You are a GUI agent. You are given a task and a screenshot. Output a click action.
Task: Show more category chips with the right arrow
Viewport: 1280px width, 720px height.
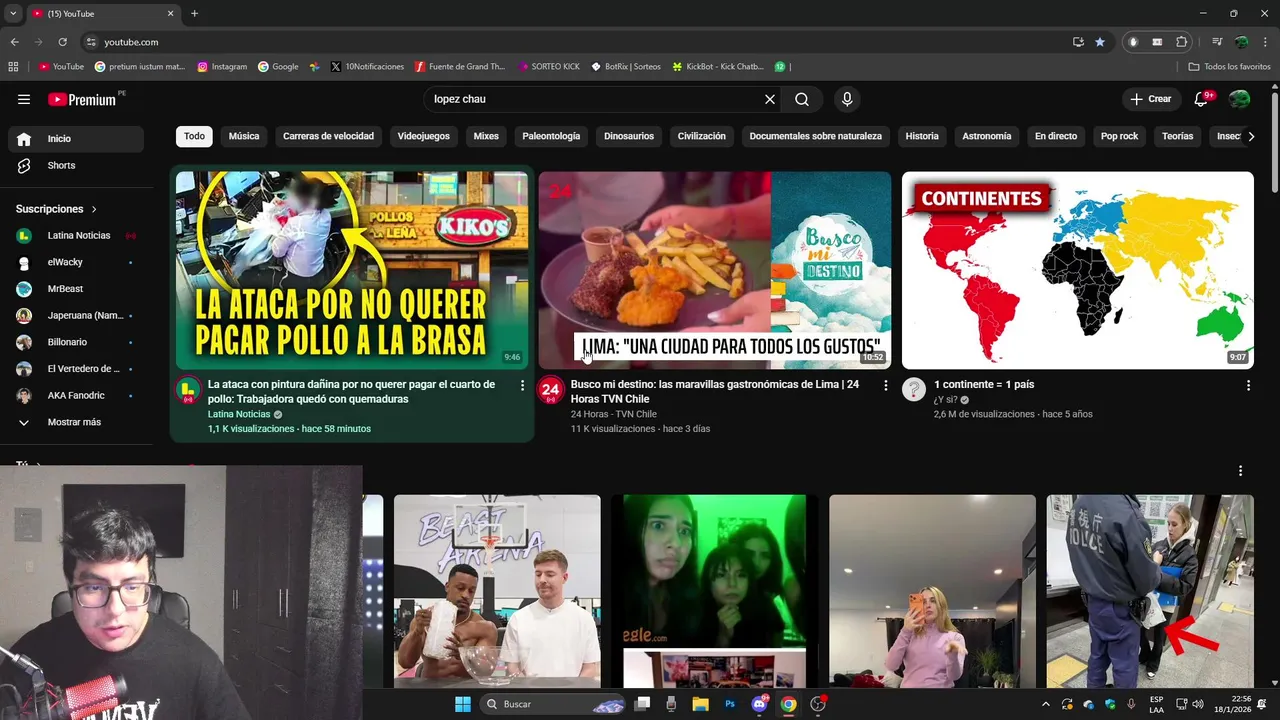tap(1250, 136)
